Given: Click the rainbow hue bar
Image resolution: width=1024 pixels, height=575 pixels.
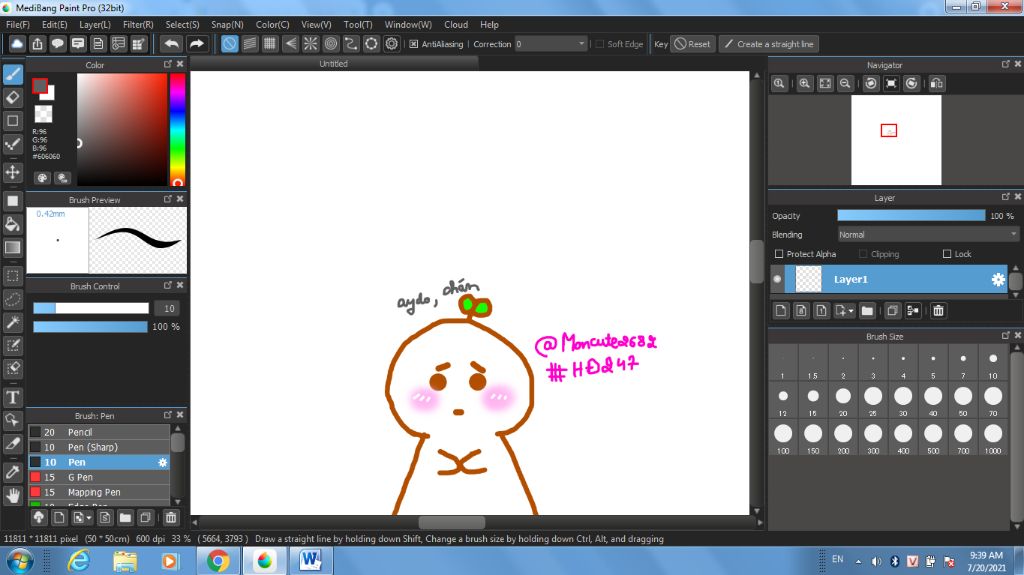Looking at the screenshot, I should pyautogui.click(x=178, y=129).
